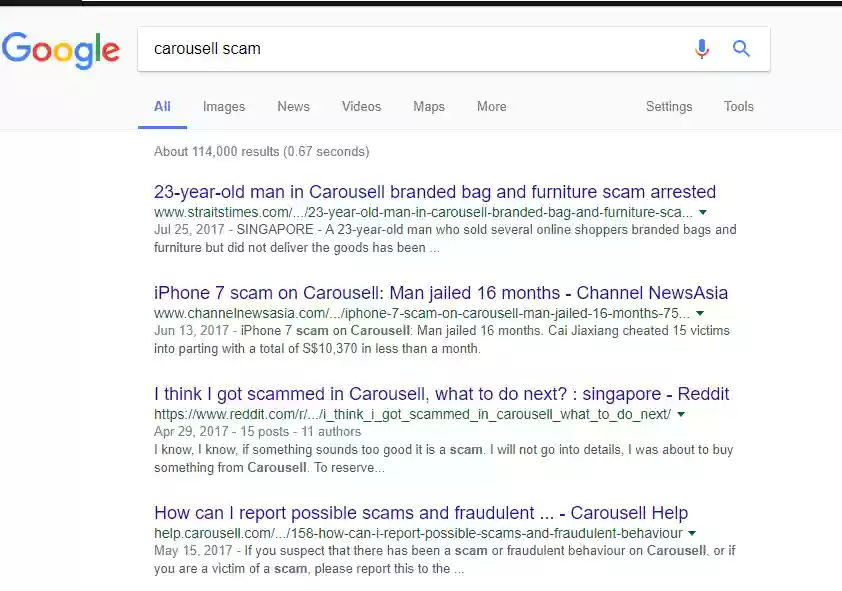
Task: Click the Google logo
Action: pos(61,50)
